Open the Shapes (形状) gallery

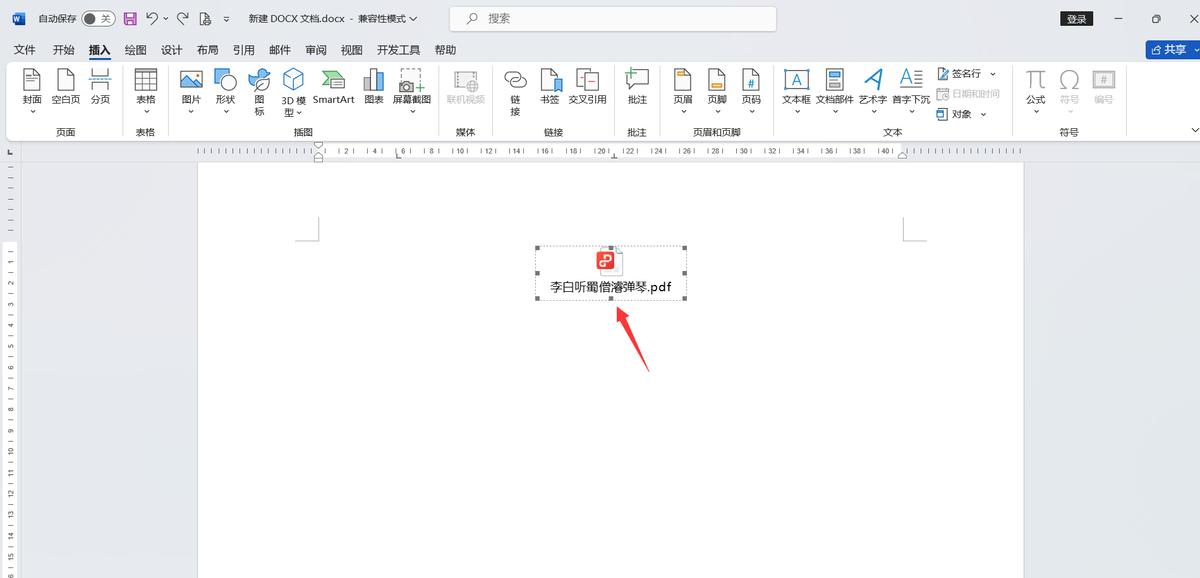coord(225,90)
